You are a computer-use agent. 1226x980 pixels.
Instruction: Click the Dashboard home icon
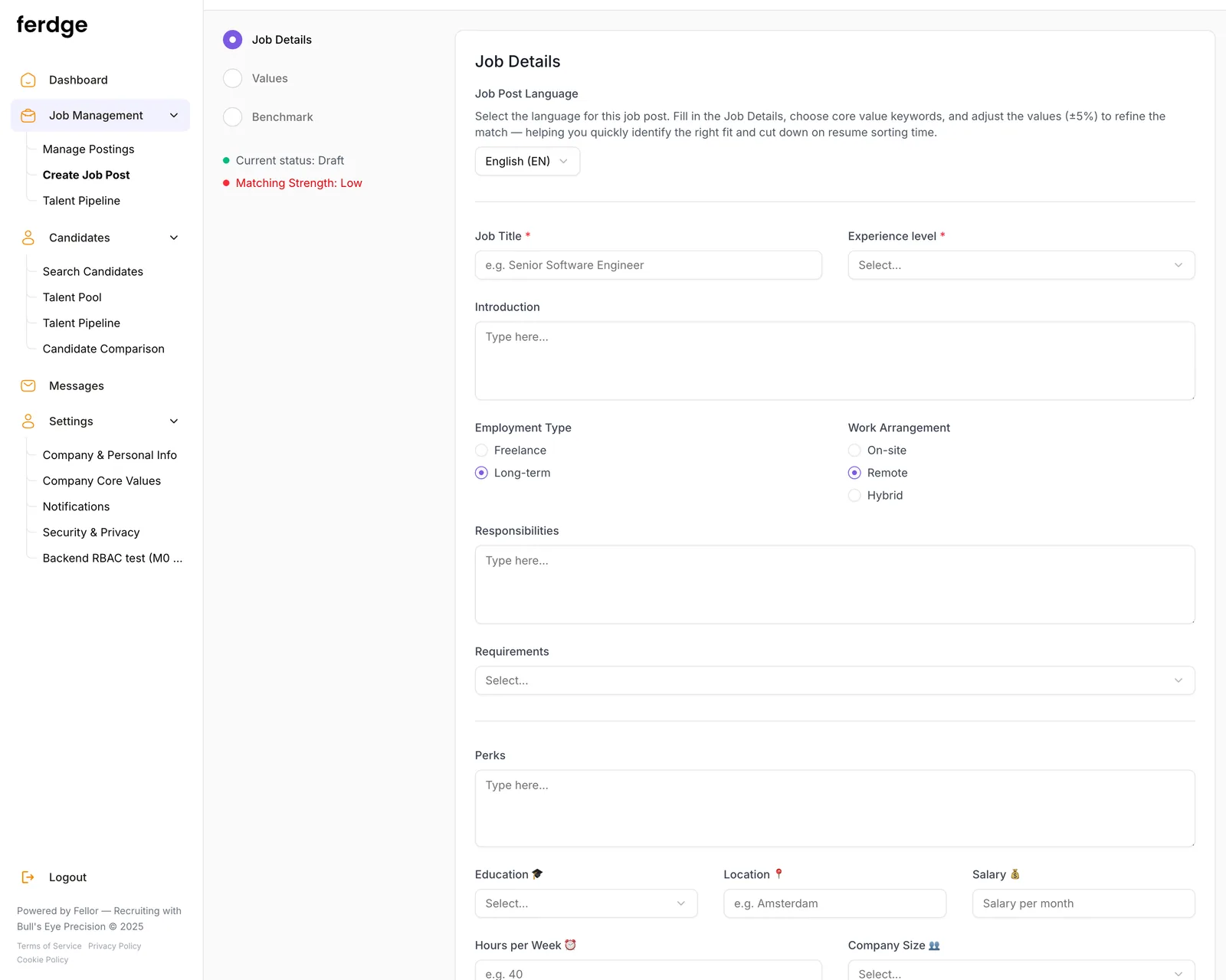coord(28,80)
